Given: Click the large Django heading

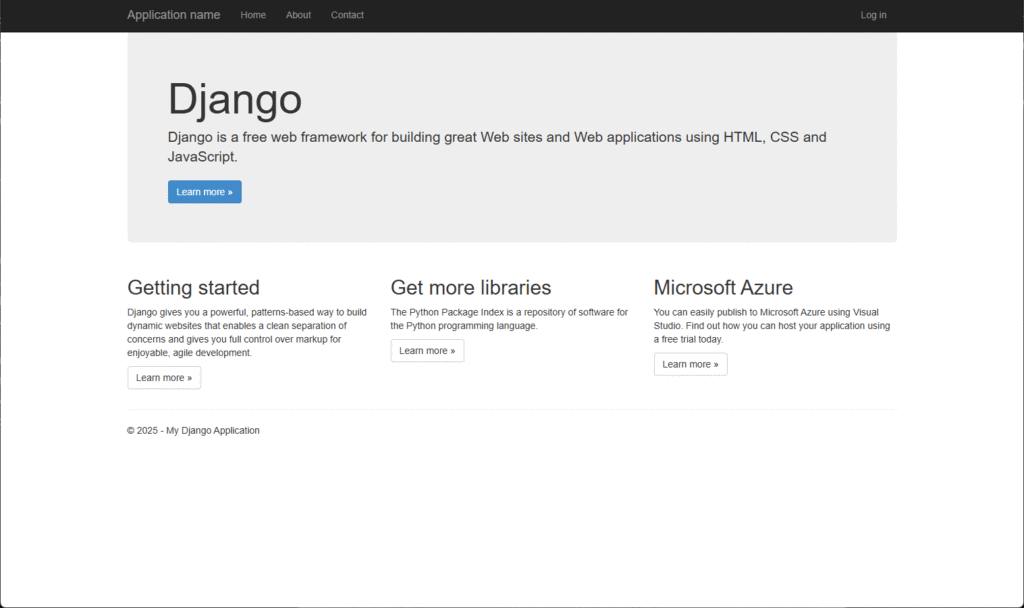Looking at the screenshot, I should (235, 99).
